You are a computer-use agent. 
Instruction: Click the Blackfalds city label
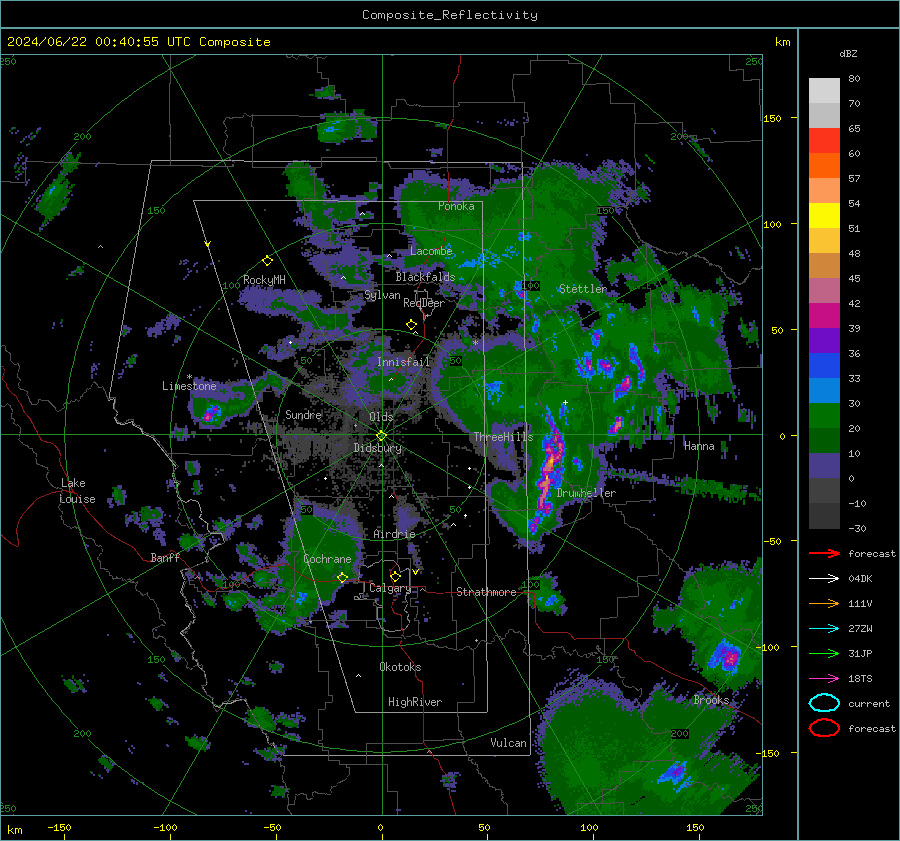pyautogui.click(x=425, y=277)
